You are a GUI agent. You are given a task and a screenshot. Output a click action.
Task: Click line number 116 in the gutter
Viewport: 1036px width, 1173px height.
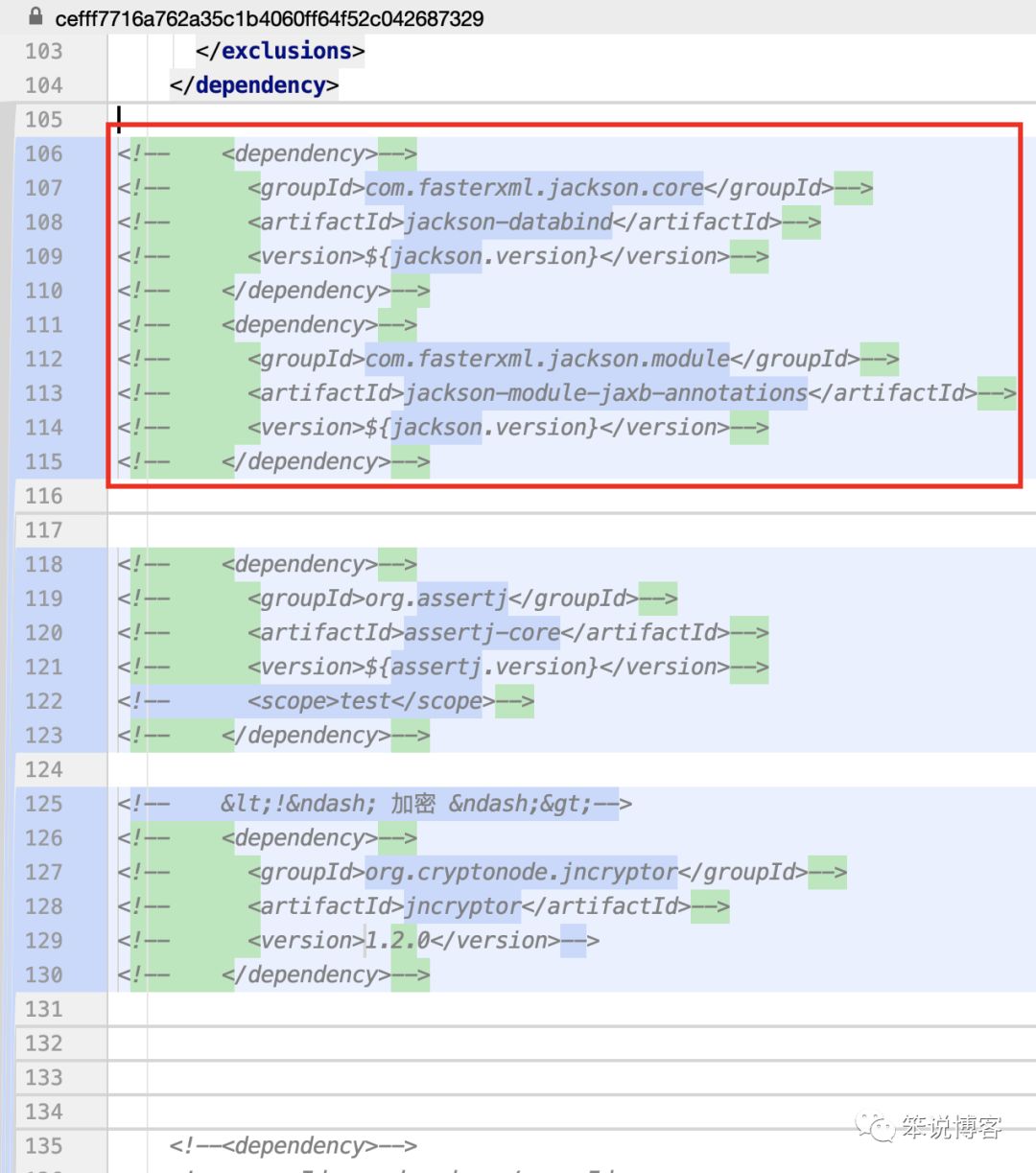coord(44,496)
